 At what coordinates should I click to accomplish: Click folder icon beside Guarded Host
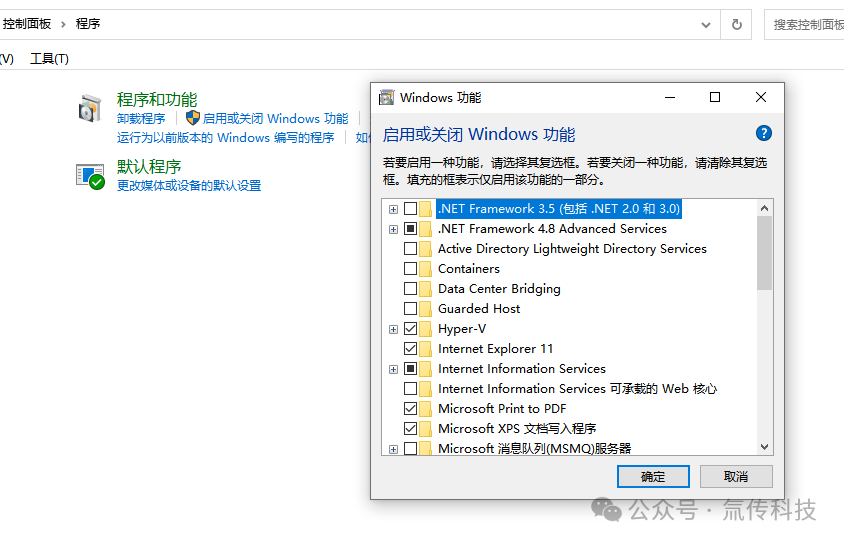(425, 309)
